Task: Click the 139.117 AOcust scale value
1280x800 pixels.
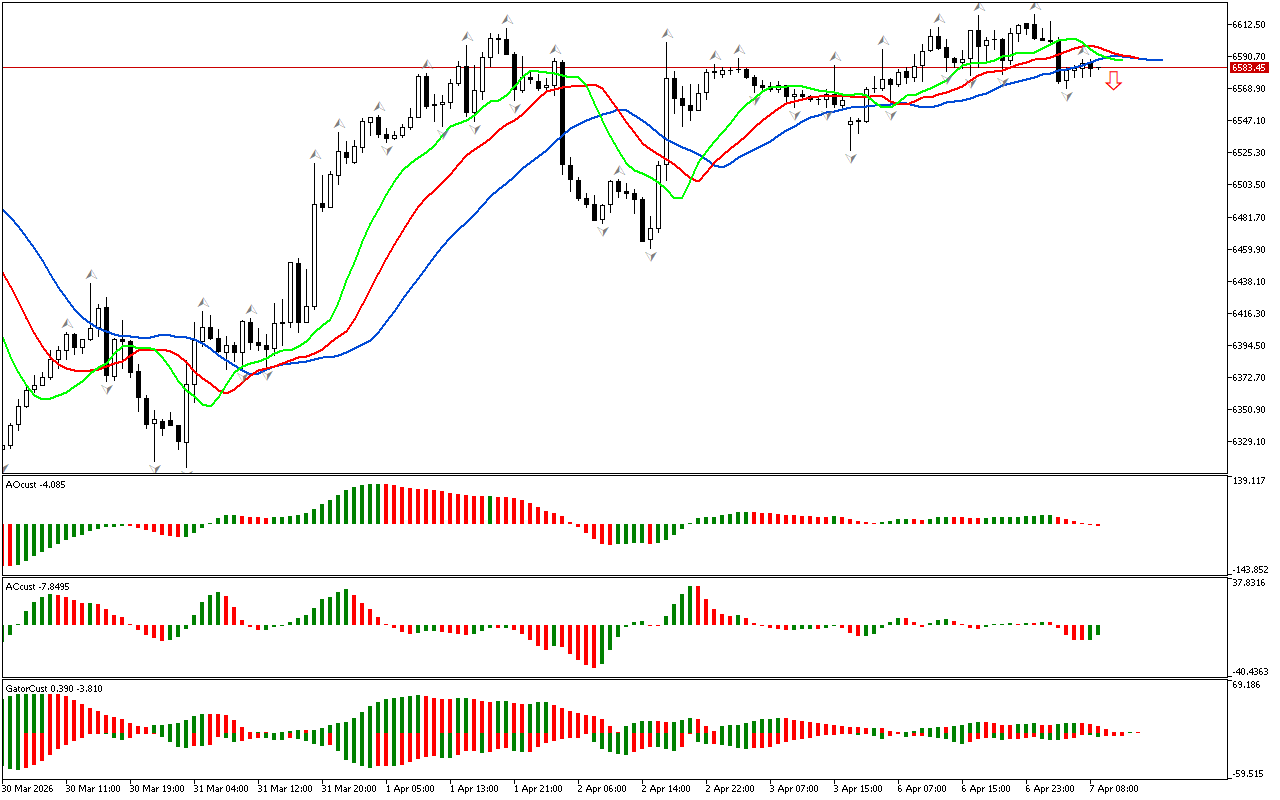Action: 1249,482
